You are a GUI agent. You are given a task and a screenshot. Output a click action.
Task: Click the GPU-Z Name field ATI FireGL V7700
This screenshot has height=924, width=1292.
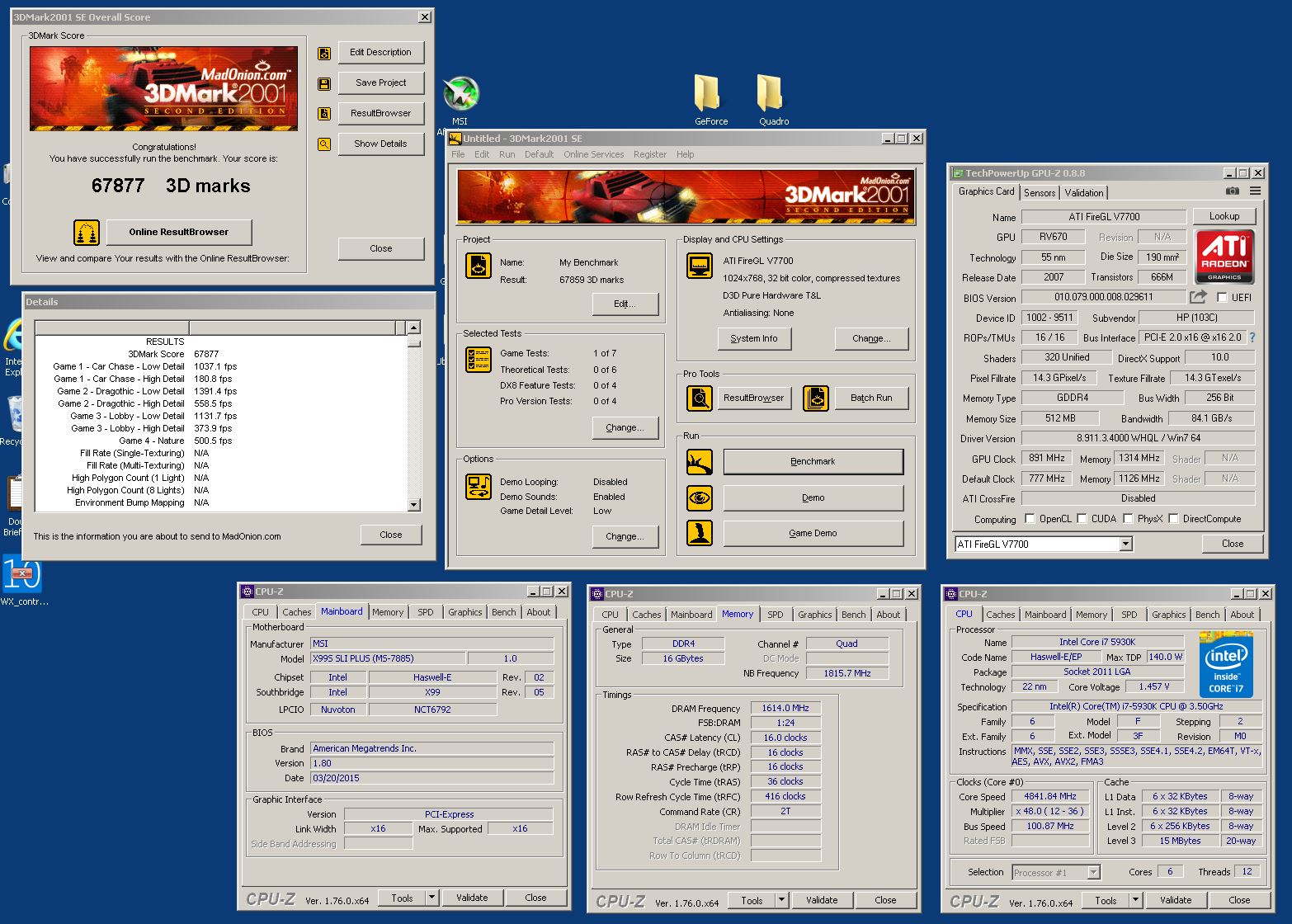(x=1104, y=217)
